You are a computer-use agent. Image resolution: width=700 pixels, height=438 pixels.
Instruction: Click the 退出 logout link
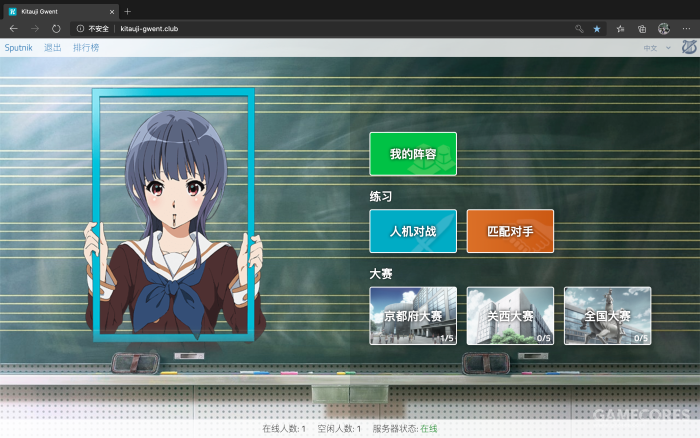tap(53, 47)
